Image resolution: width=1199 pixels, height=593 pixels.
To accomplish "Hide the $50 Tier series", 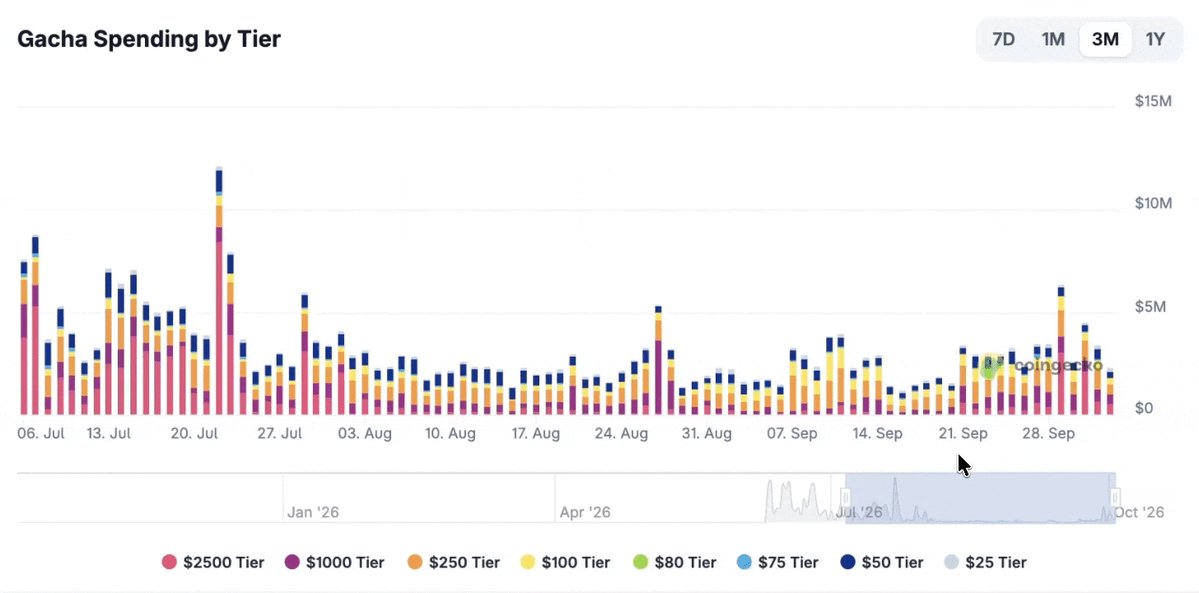I will point(881,562).
